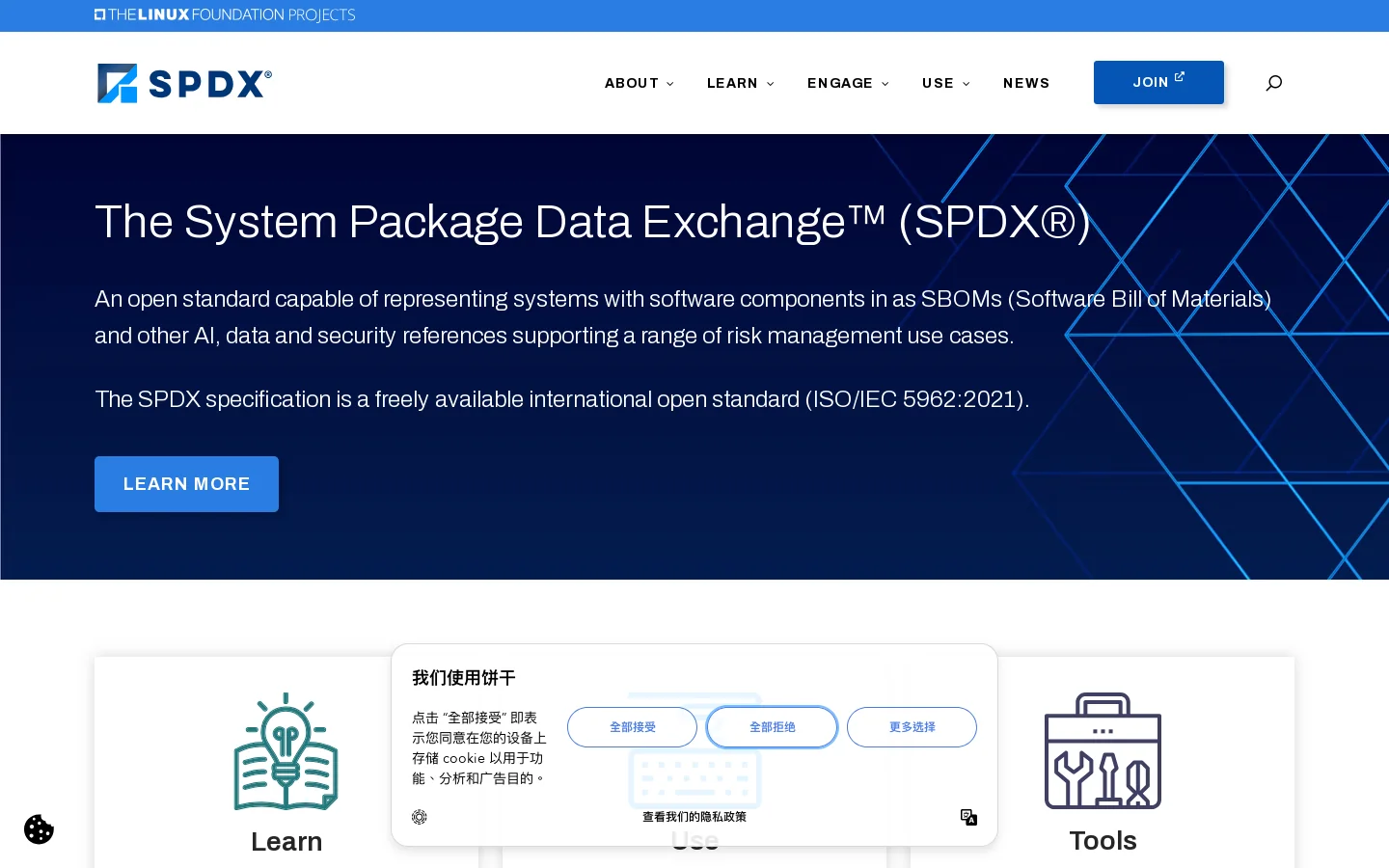Reject all cookies with 全部拒绝
The width and height of the screenshot is (1389, 868).
tap(772, 727)
